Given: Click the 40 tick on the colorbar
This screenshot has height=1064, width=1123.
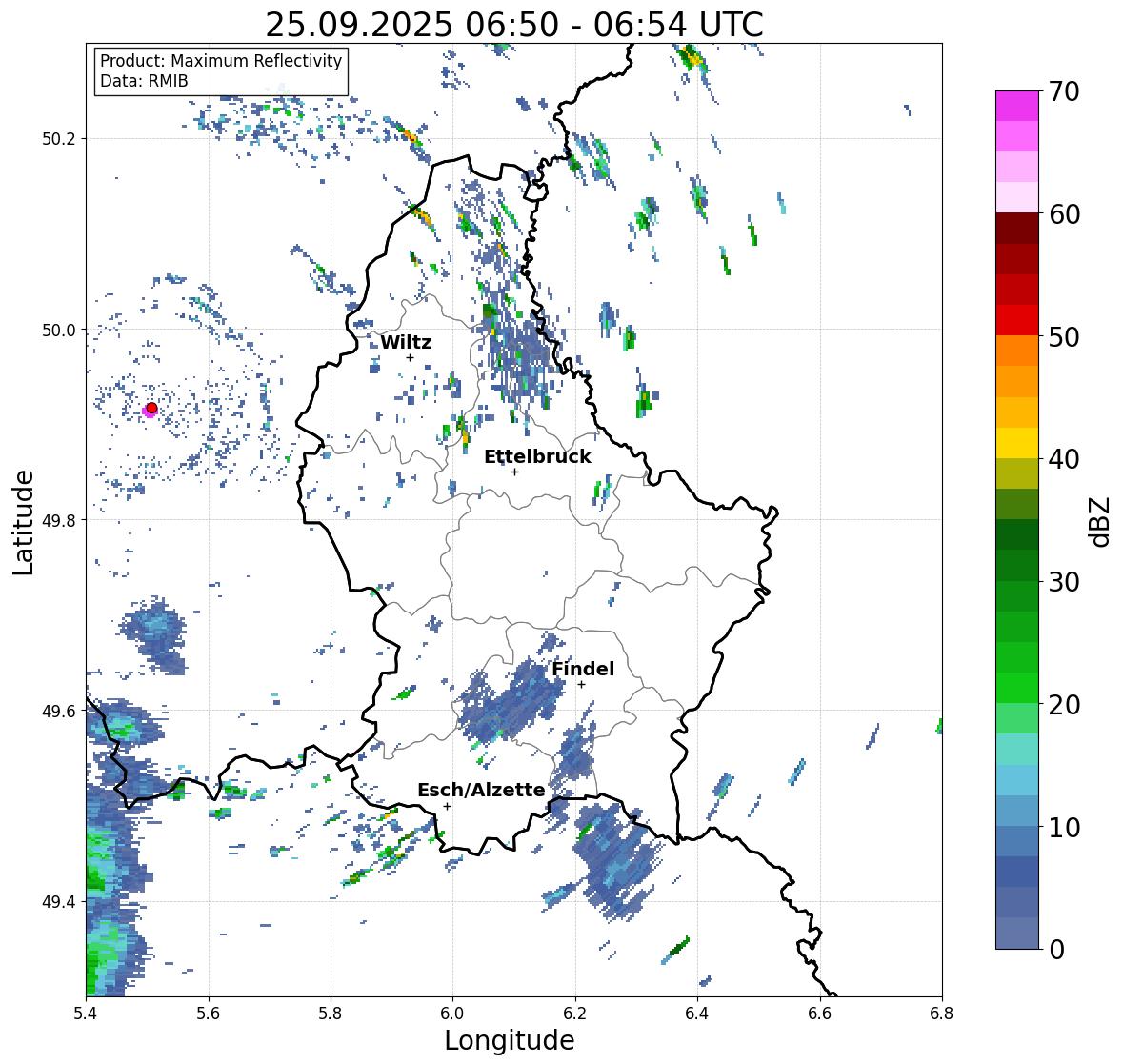Looking at the screenshot, I should point(1064,459).
